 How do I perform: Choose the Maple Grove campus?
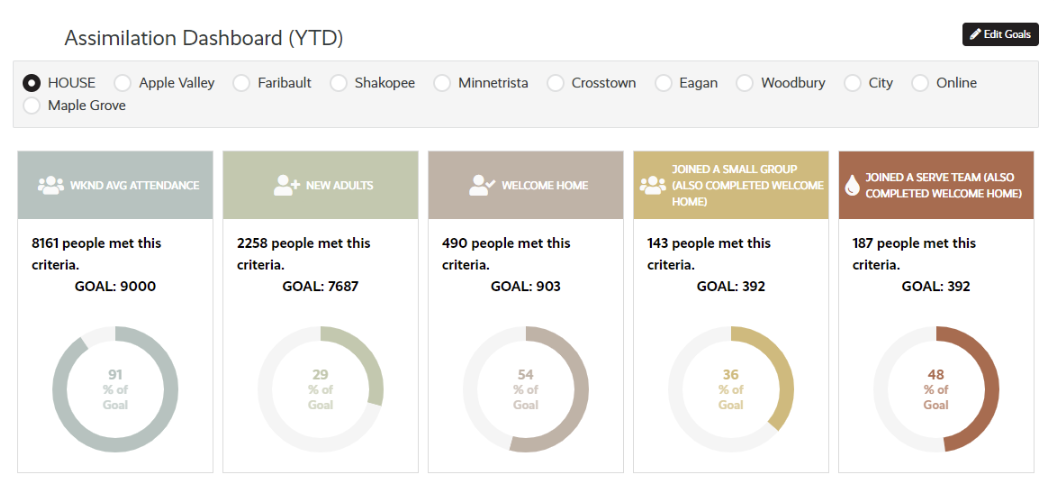pyautogui.click(x=31, y=105)
